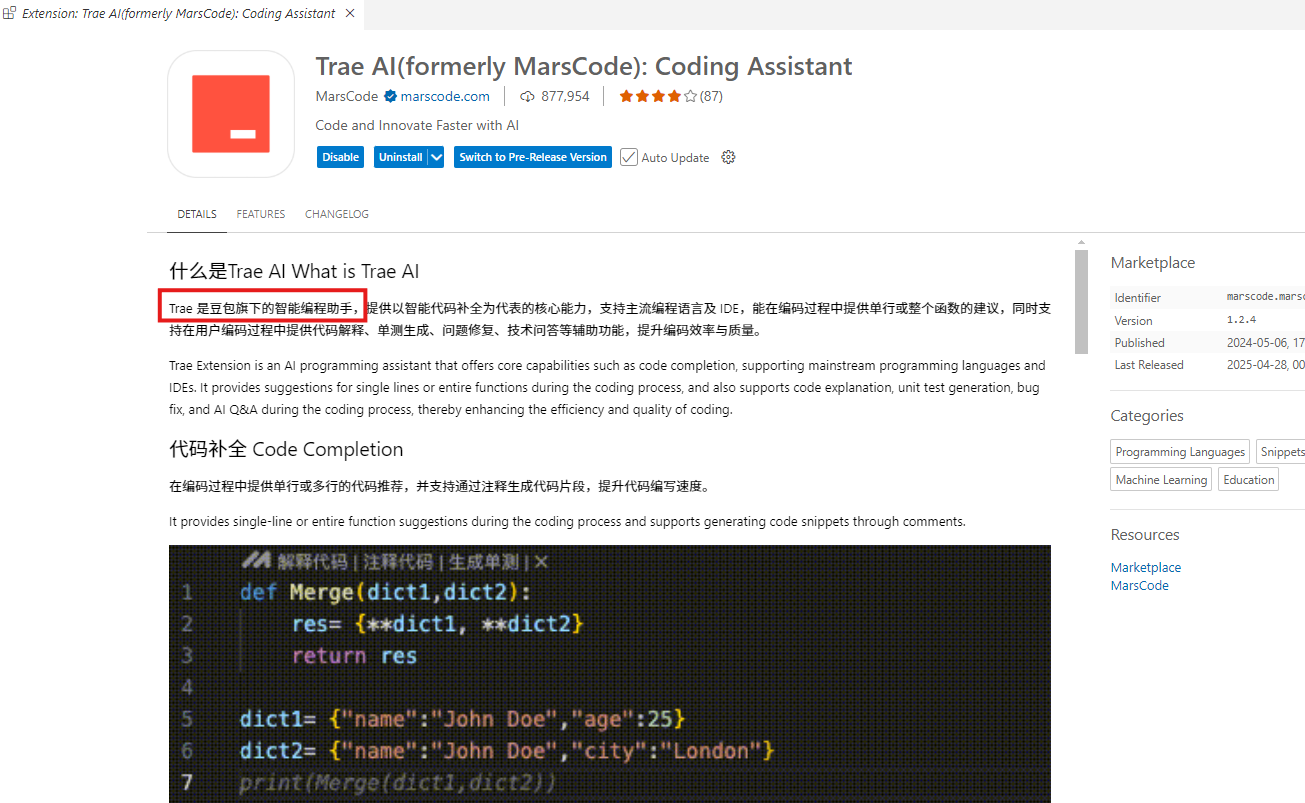Select the DETAILS tab

click(197, 214)
